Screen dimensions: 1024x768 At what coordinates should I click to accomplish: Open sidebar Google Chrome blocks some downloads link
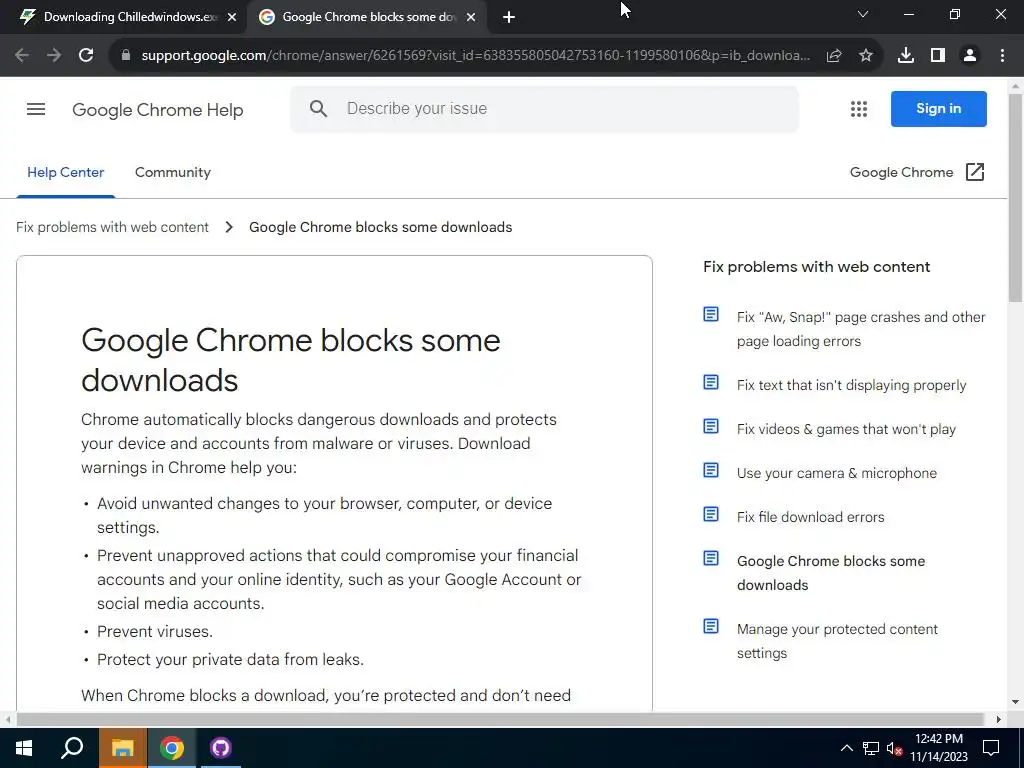831,573
